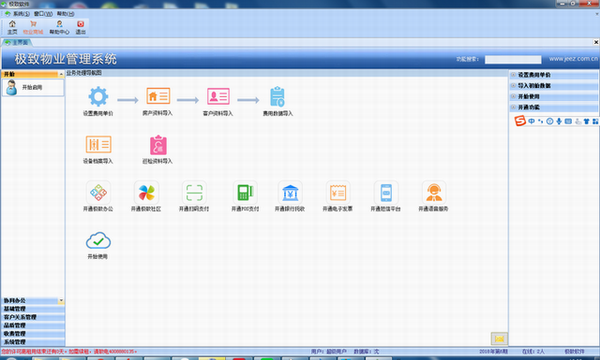This screenshot has height=360, width=600.
Task: Open 客户资料导入 pink ID card icon
Action: (218, 96)
